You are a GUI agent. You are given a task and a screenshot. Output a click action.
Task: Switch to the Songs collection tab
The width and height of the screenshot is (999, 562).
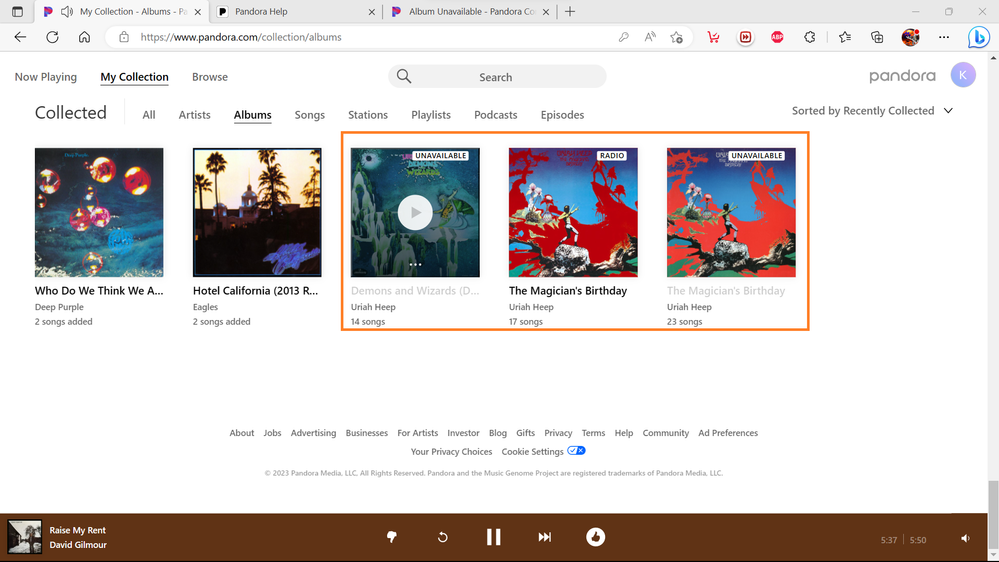pos(309,115)
